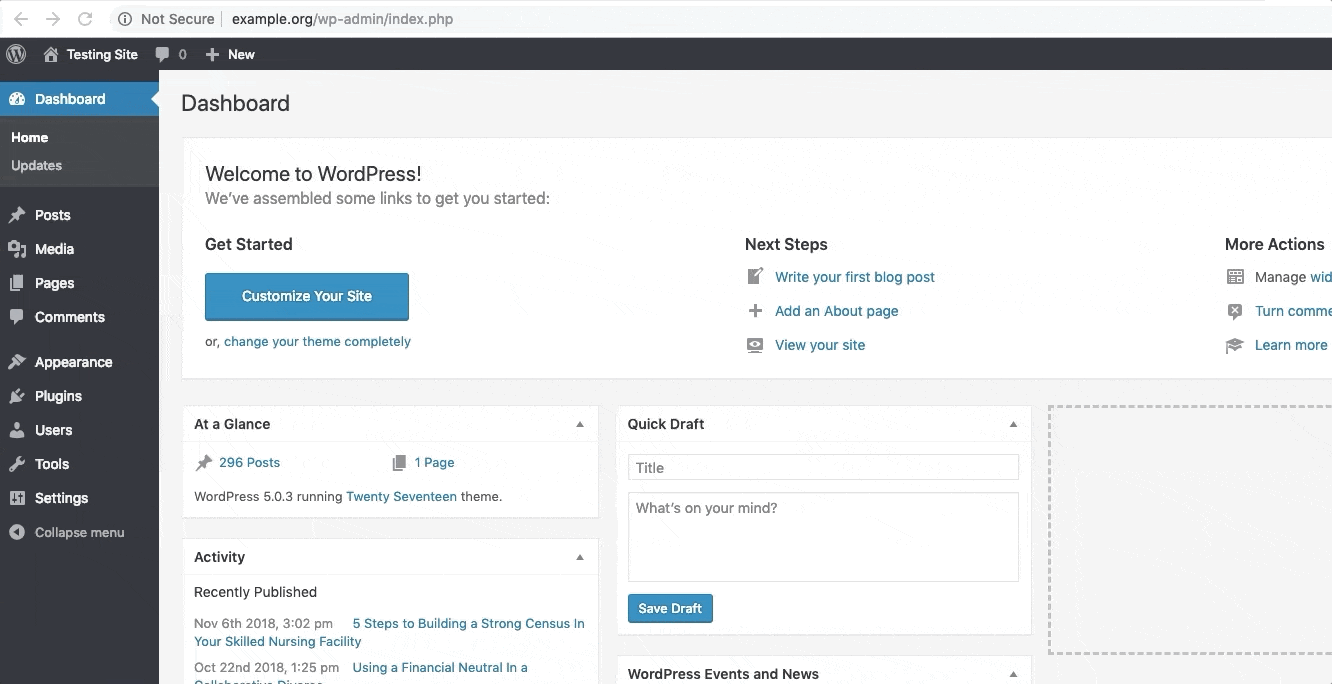The height and width of the screenshot is (684, 1332).
Task: Click the screen icon beside View your site
Action: 755,345
